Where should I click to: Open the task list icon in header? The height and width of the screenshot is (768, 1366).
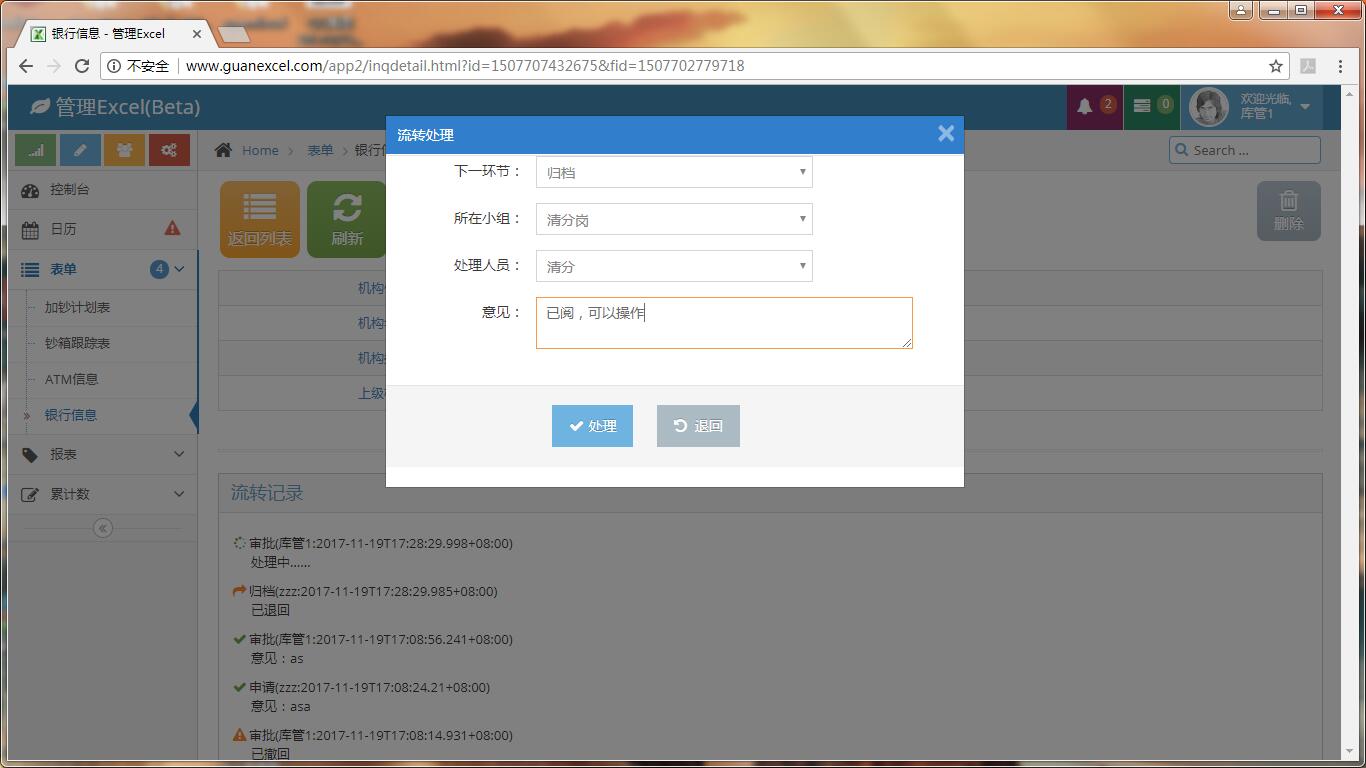tap(1142, 106)
